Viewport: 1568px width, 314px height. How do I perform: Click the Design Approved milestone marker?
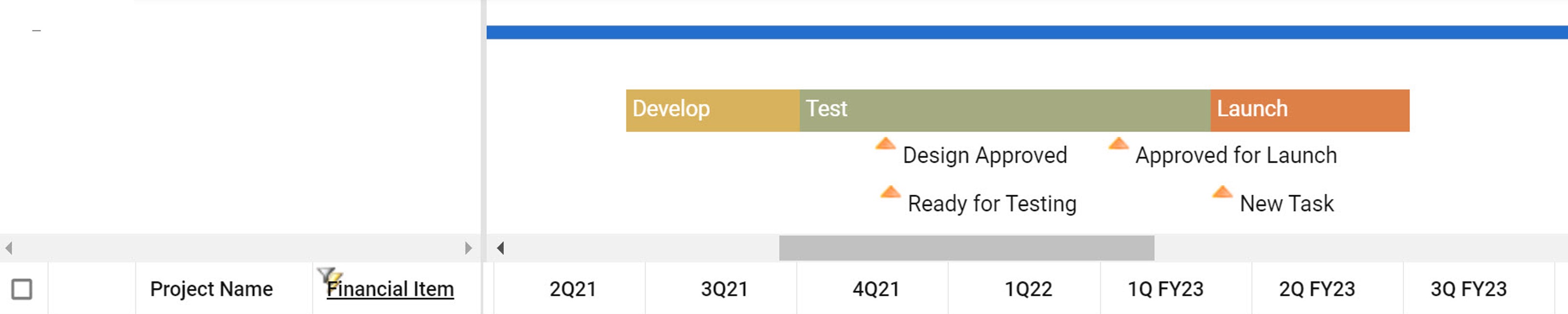pyautogui.click(x=885, y=144)
